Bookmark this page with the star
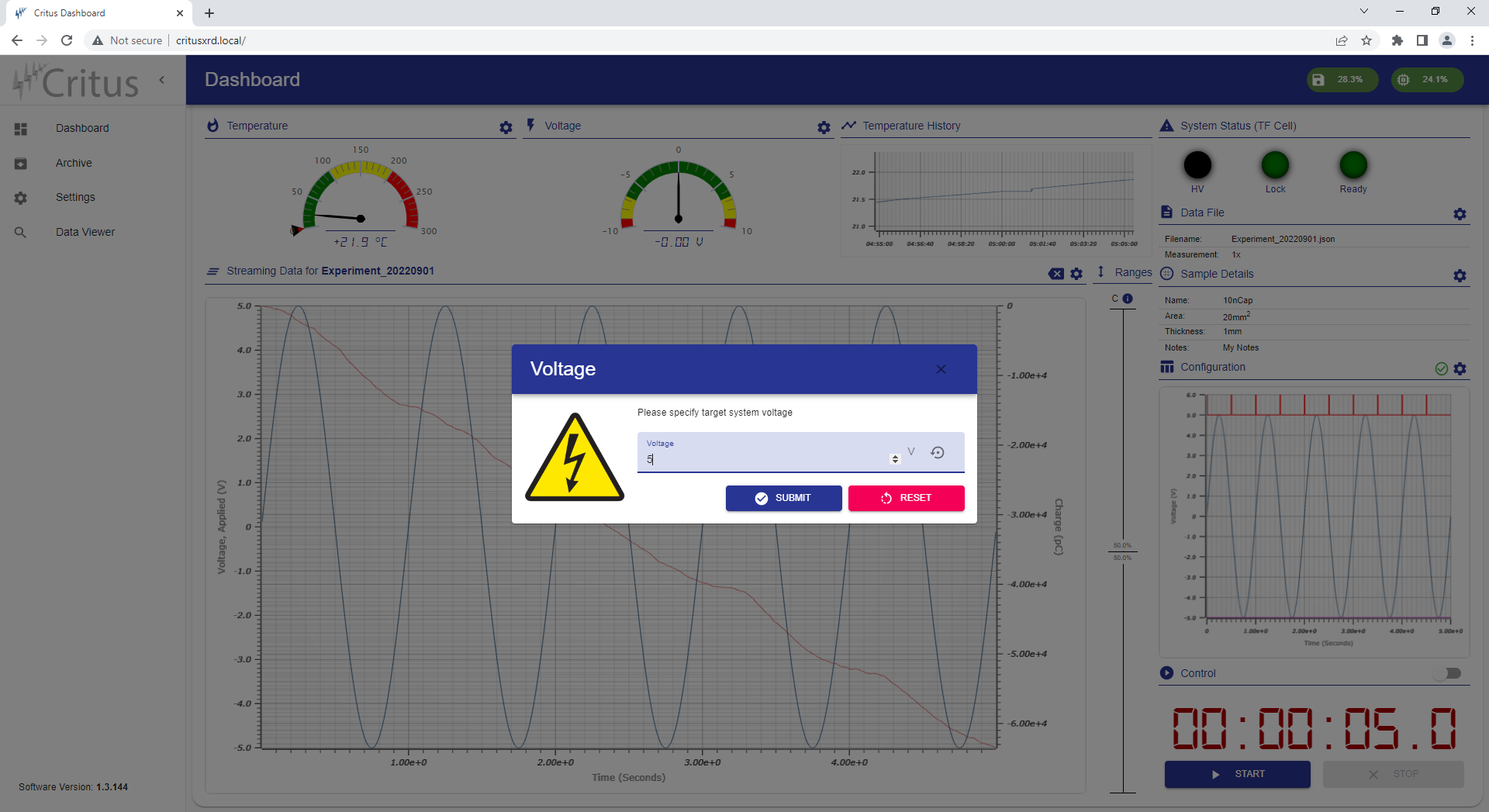This screenshot has width=1489, height=812. pyautogui.click(x=1366, y=40)
